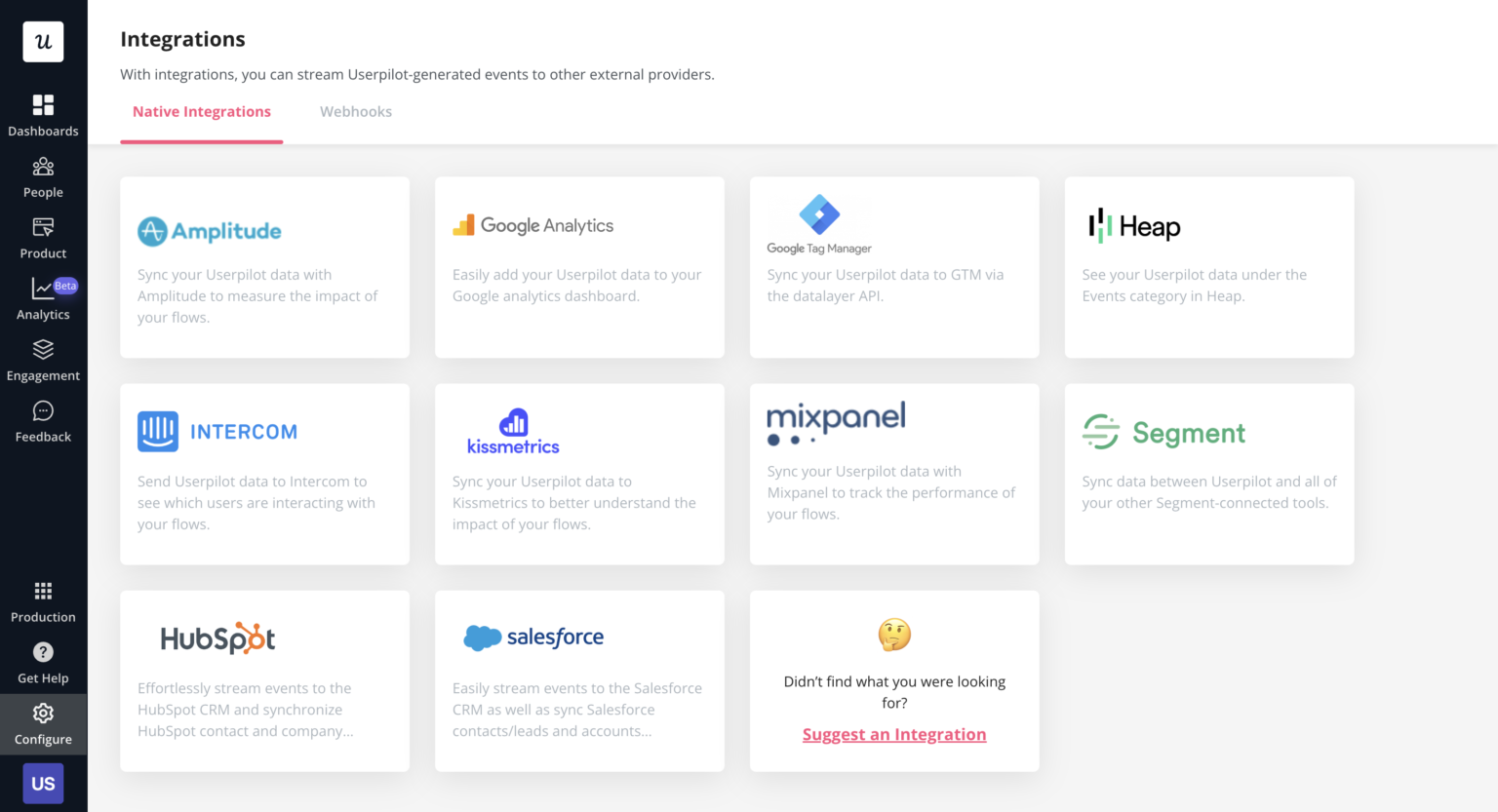Viewport: 1498px width, 812px height.
Task: Open the Production environment switcher
Action: click(43, 601)
